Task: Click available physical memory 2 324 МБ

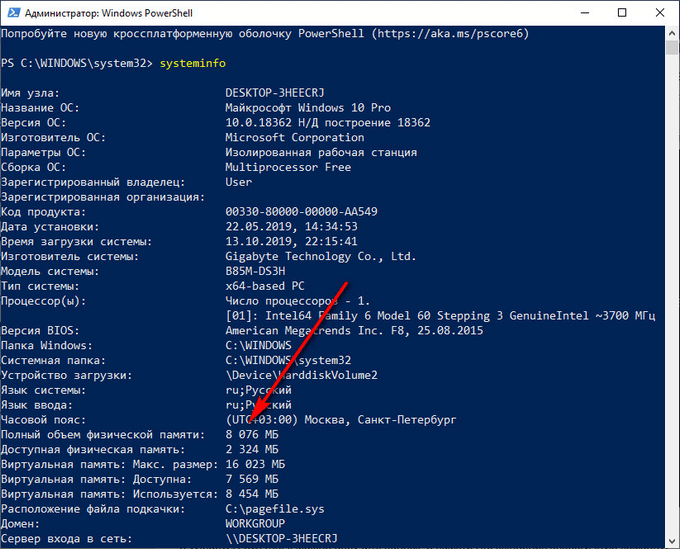Action: 252,449
